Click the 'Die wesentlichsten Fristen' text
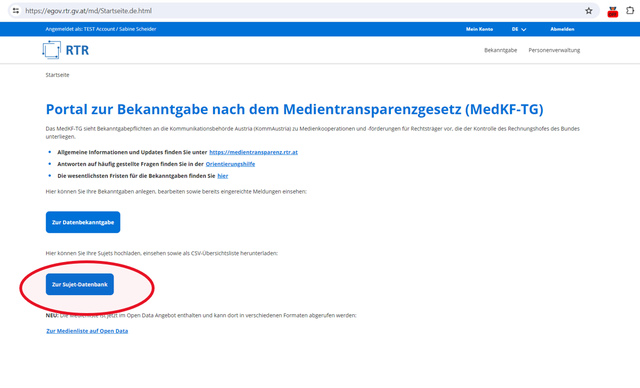The width and height of the screenshot is (640, 388). click(136, 176)
